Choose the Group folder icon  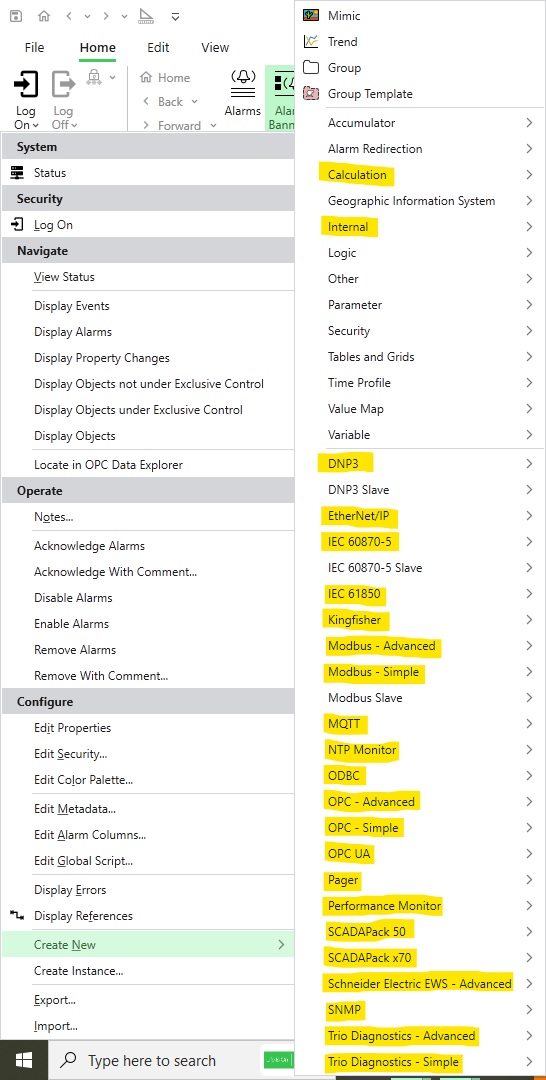(x=311, y=68)
